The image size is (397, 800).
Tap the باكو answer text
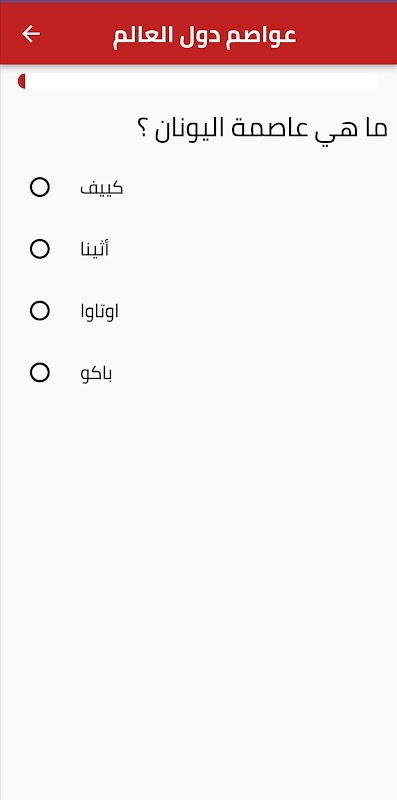96,373
